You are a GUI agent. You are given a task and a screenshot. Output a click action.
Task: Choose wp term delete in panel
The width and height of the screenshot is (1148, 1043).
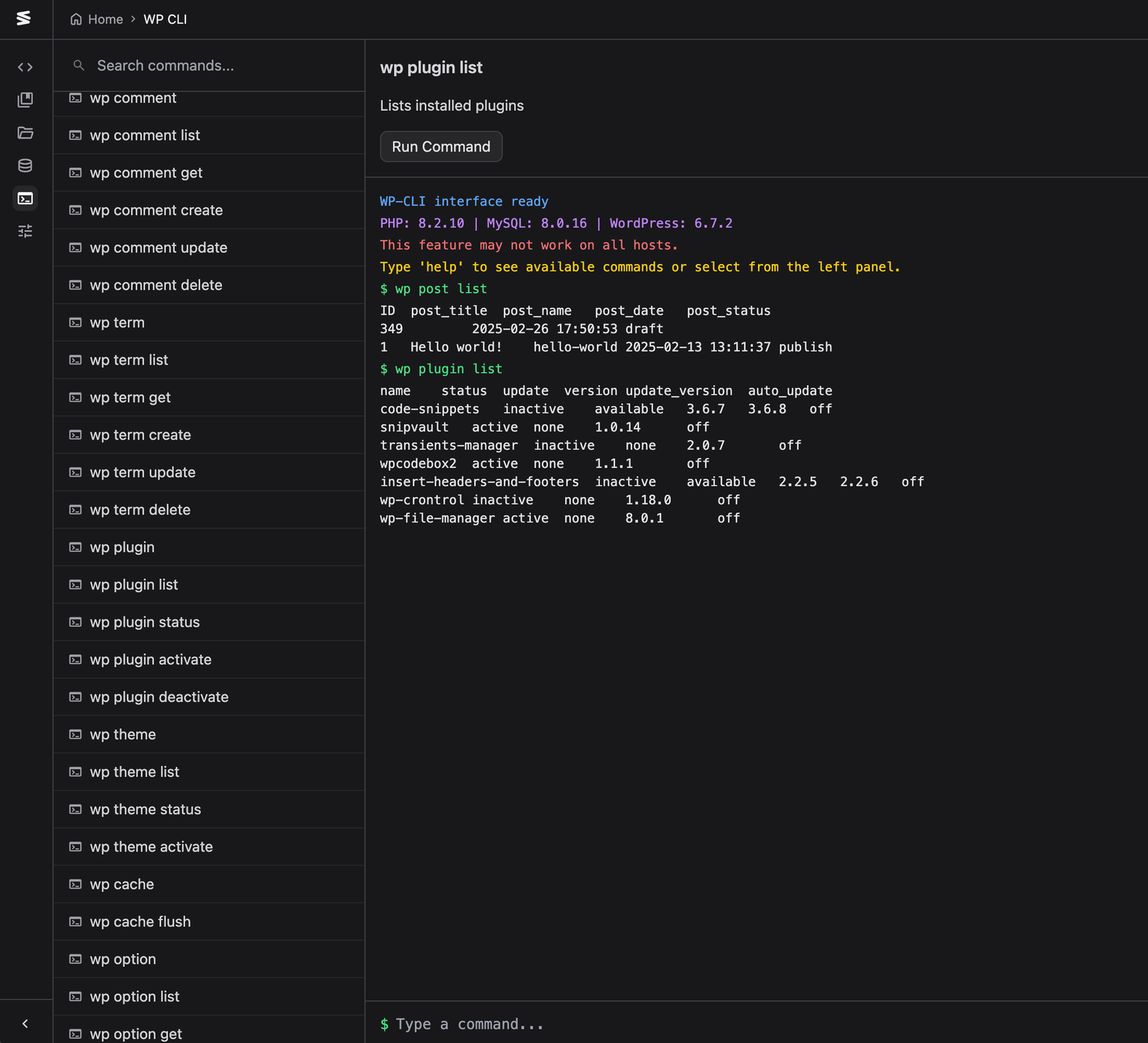[209, 509]
